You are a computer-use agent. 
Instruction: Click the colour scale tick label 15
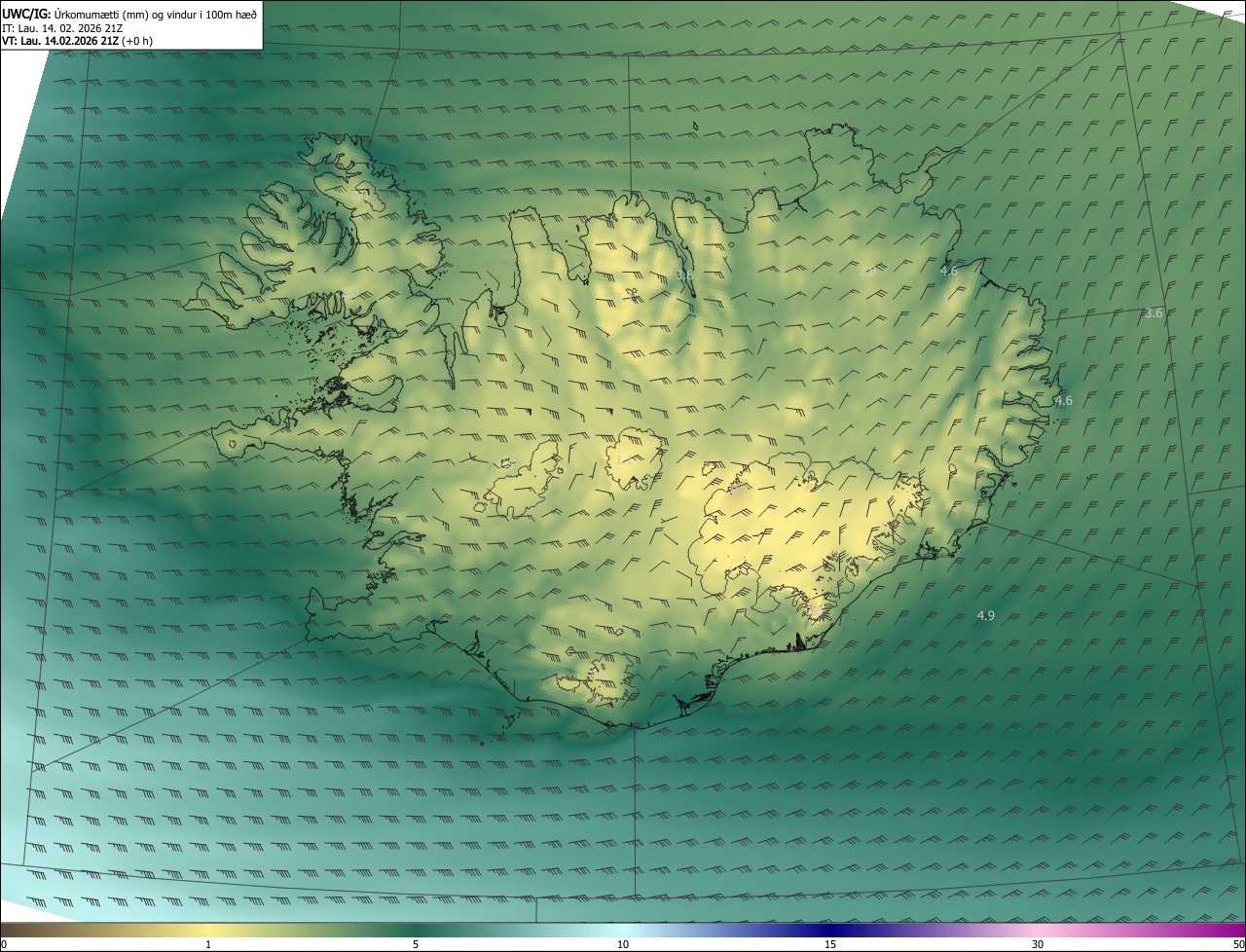830,944
